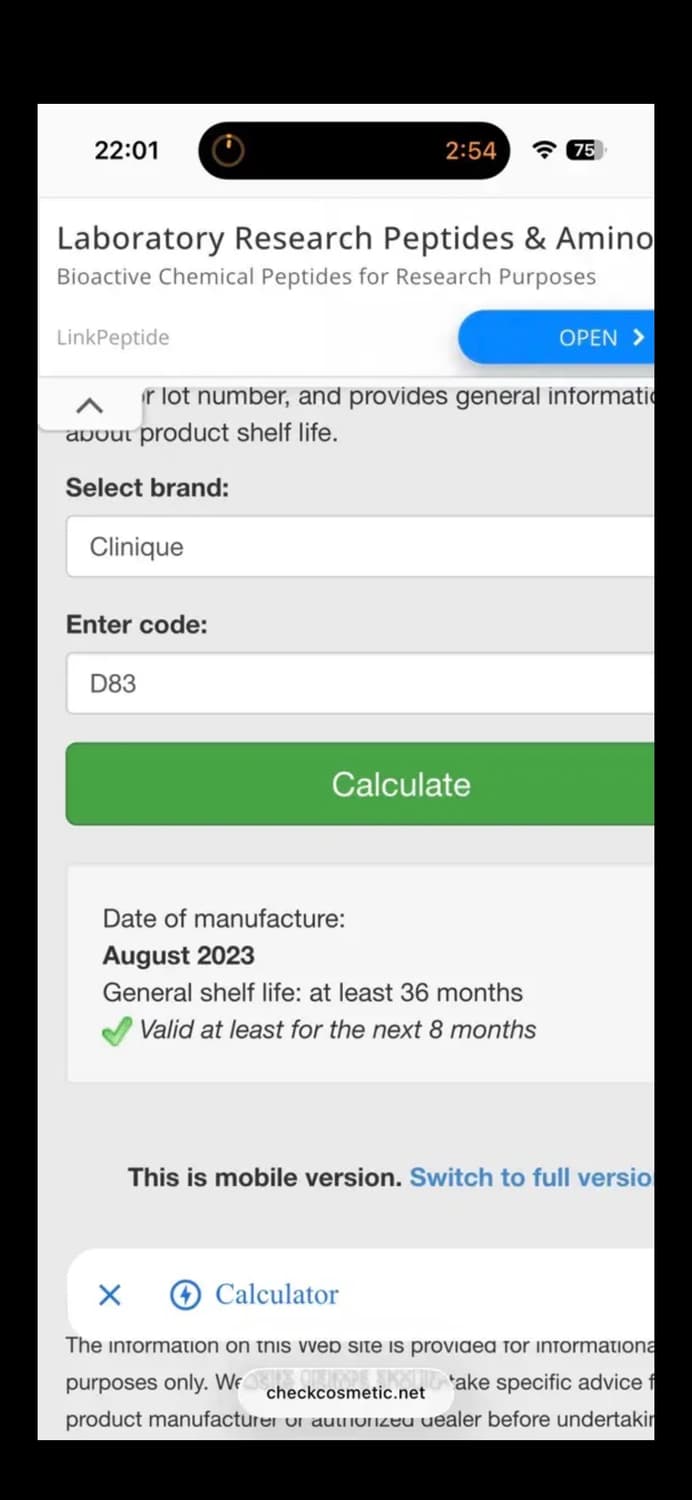Image resolution: width=692 pixels, height=1500 pixels.
Task: Tap the Wi-Fi status icon
Action: click(544, 151)
